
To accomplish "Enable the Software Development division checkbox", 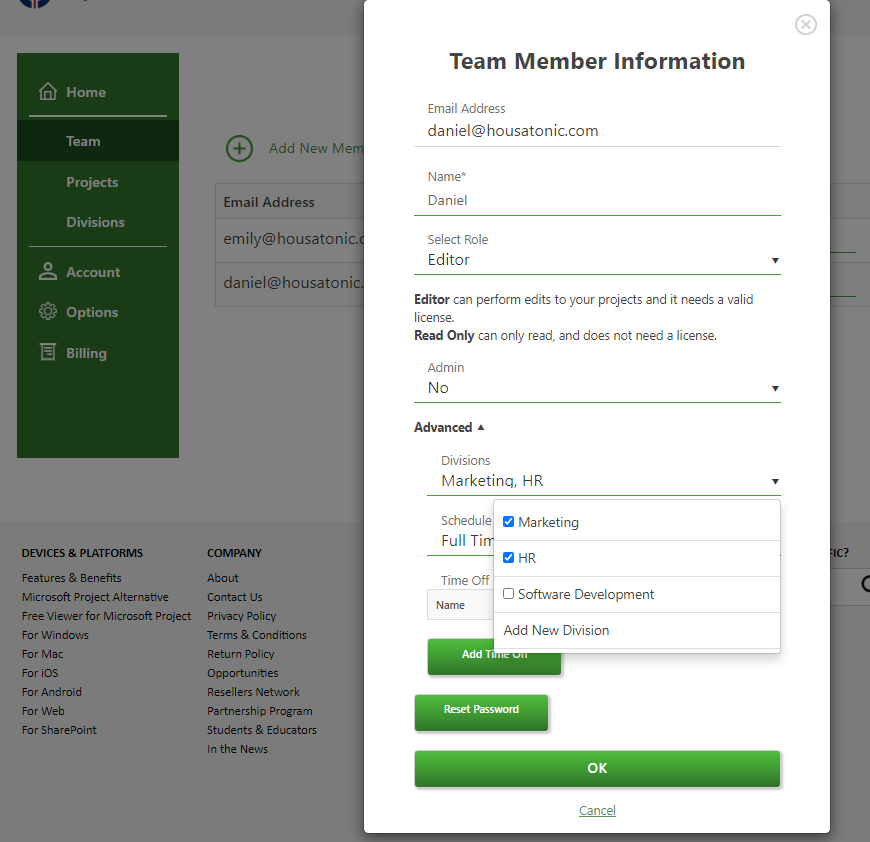I will 508,593.
